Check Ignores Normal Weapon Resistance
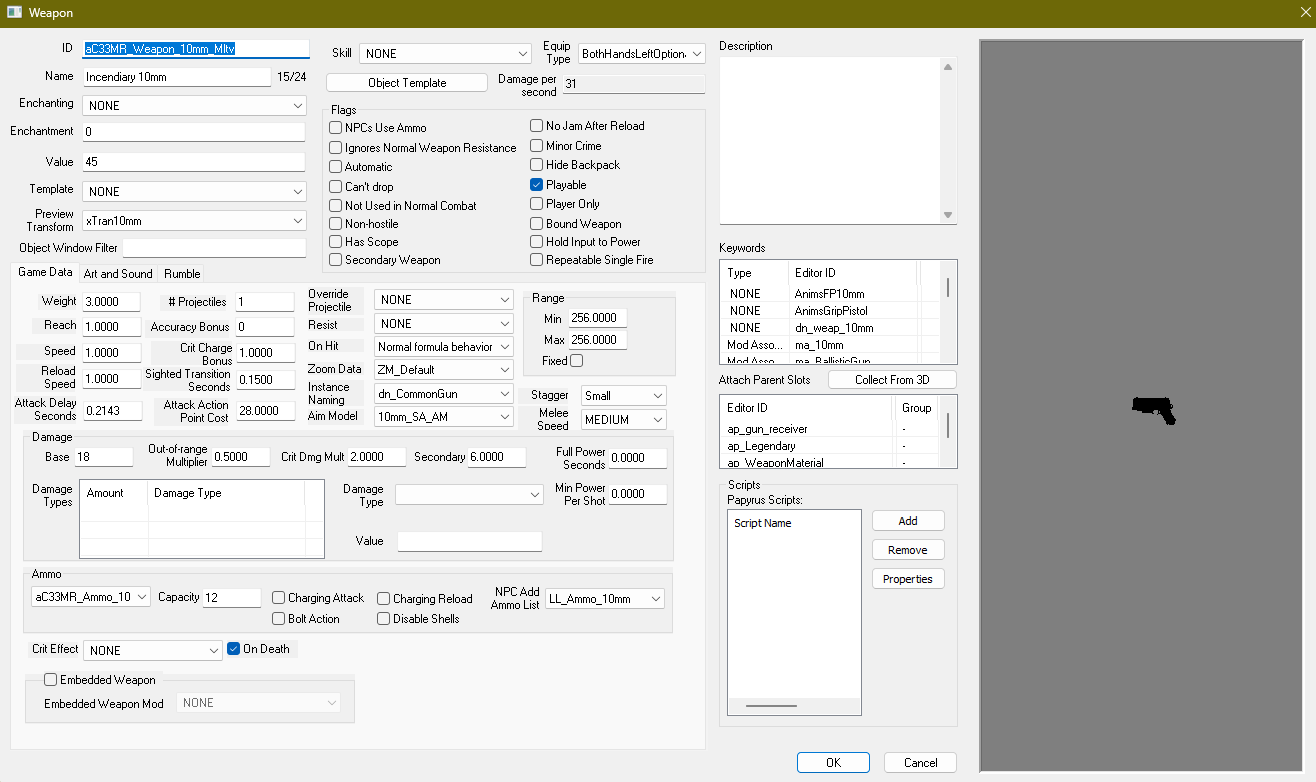The image size is (1316, 782). (336, 148)
